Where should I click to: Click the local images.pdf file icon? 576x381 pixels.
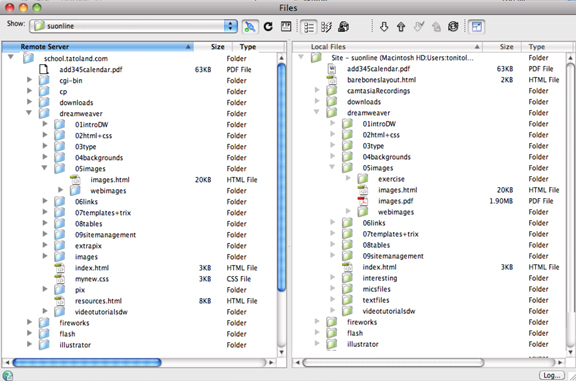click(x=363, y=201)
